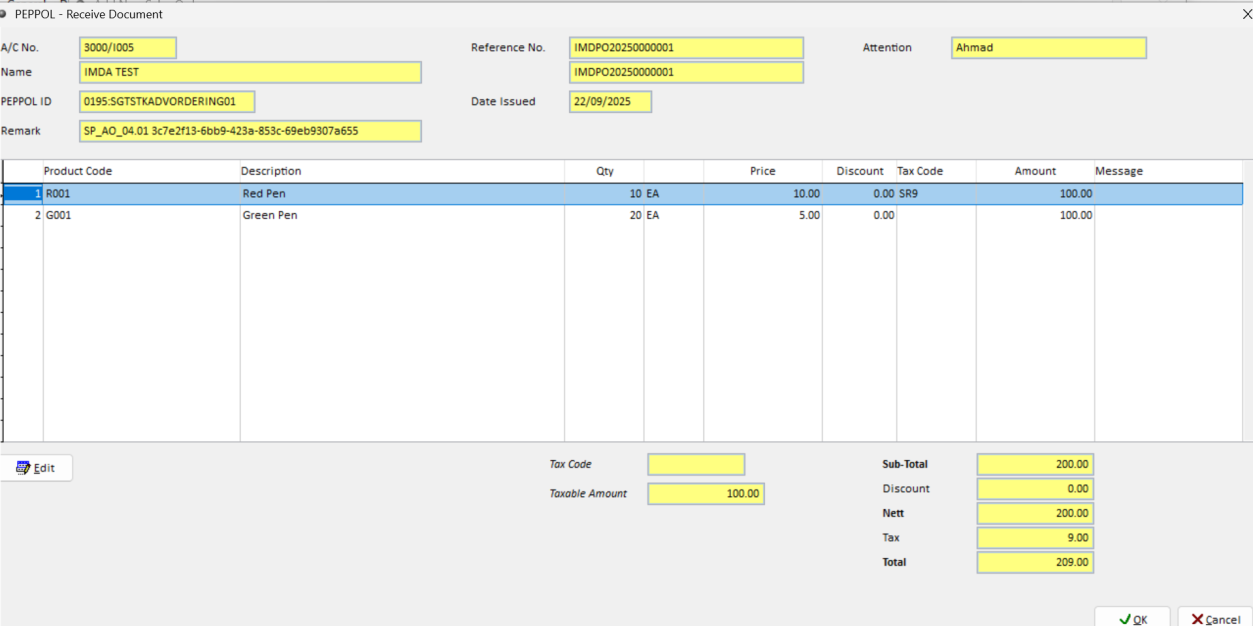Click the Cancel button

click(x=1215, y=619)
